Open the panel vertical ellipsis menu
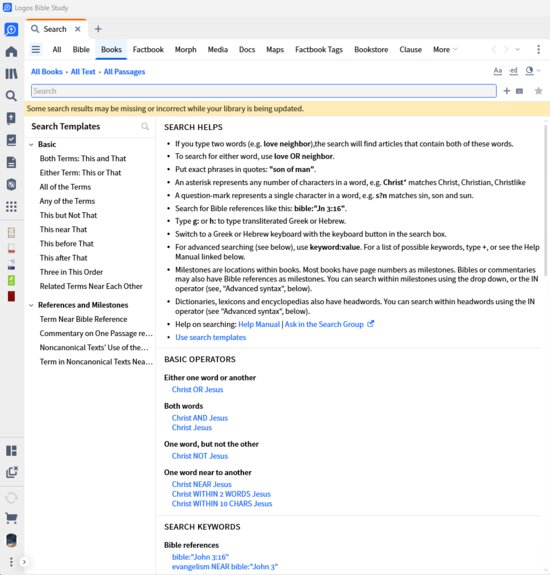 coord(538,49)
